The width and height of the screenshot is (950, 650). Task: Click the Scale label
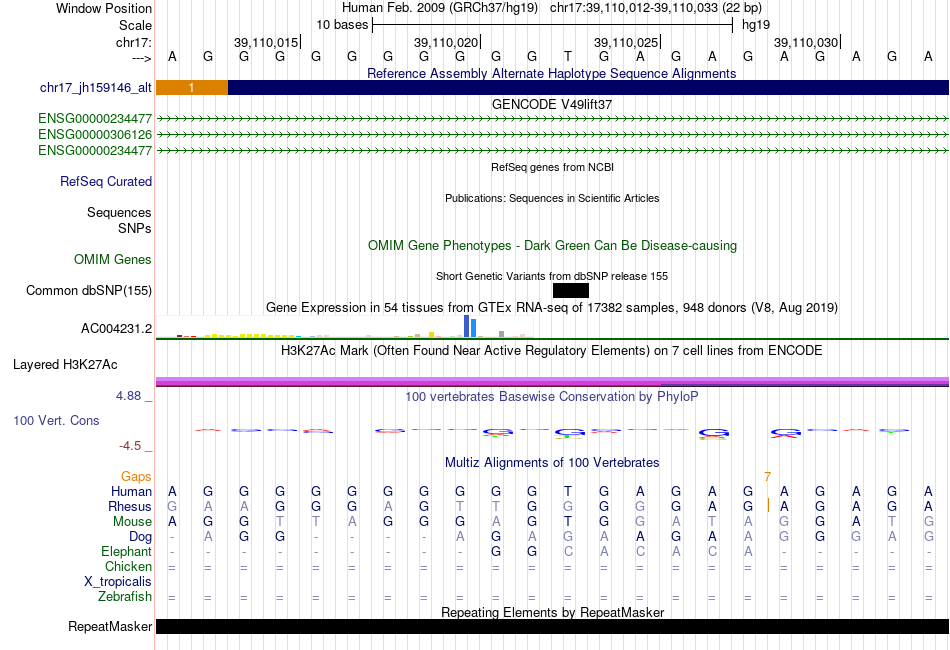[135, 25]
